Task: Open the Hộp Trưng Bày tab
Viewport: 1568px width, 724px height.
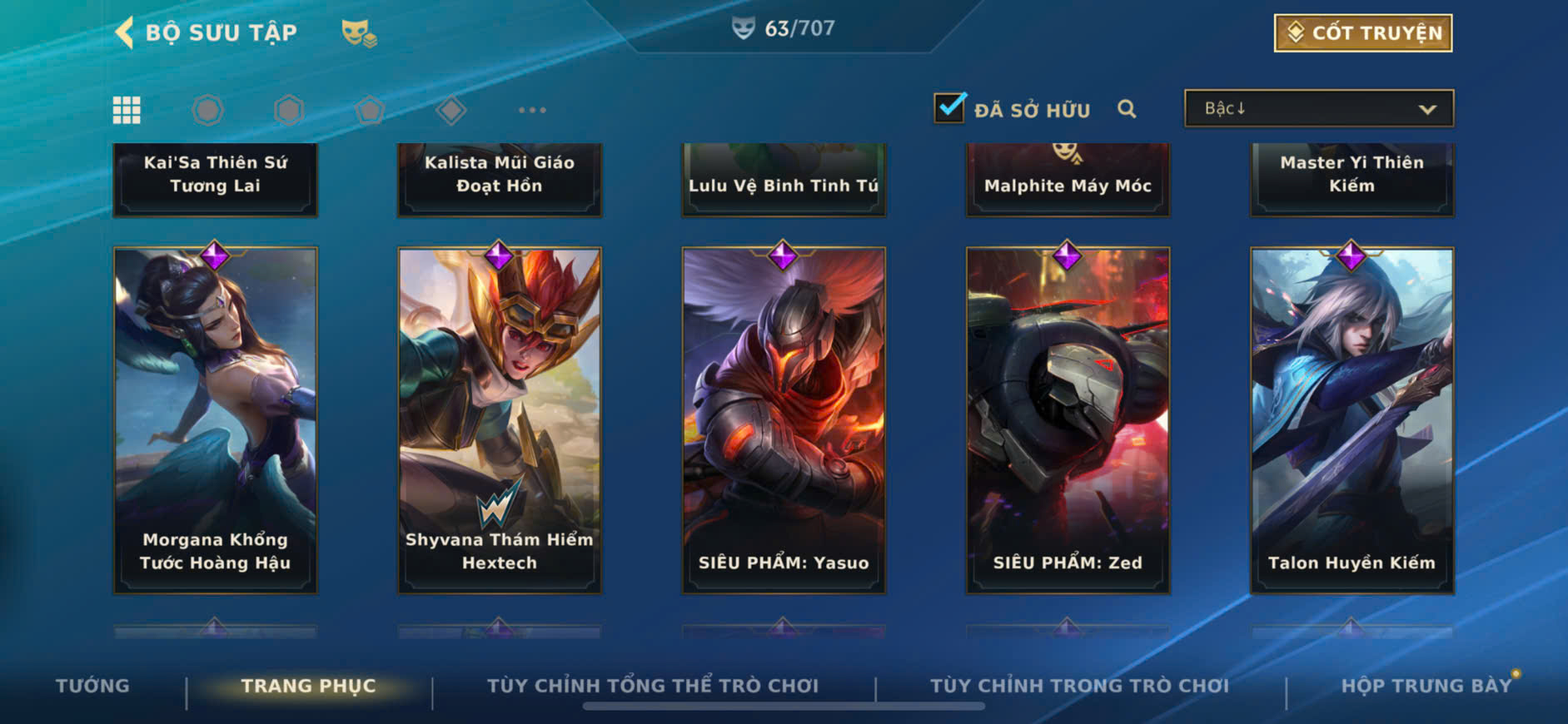Action: 1426,686
